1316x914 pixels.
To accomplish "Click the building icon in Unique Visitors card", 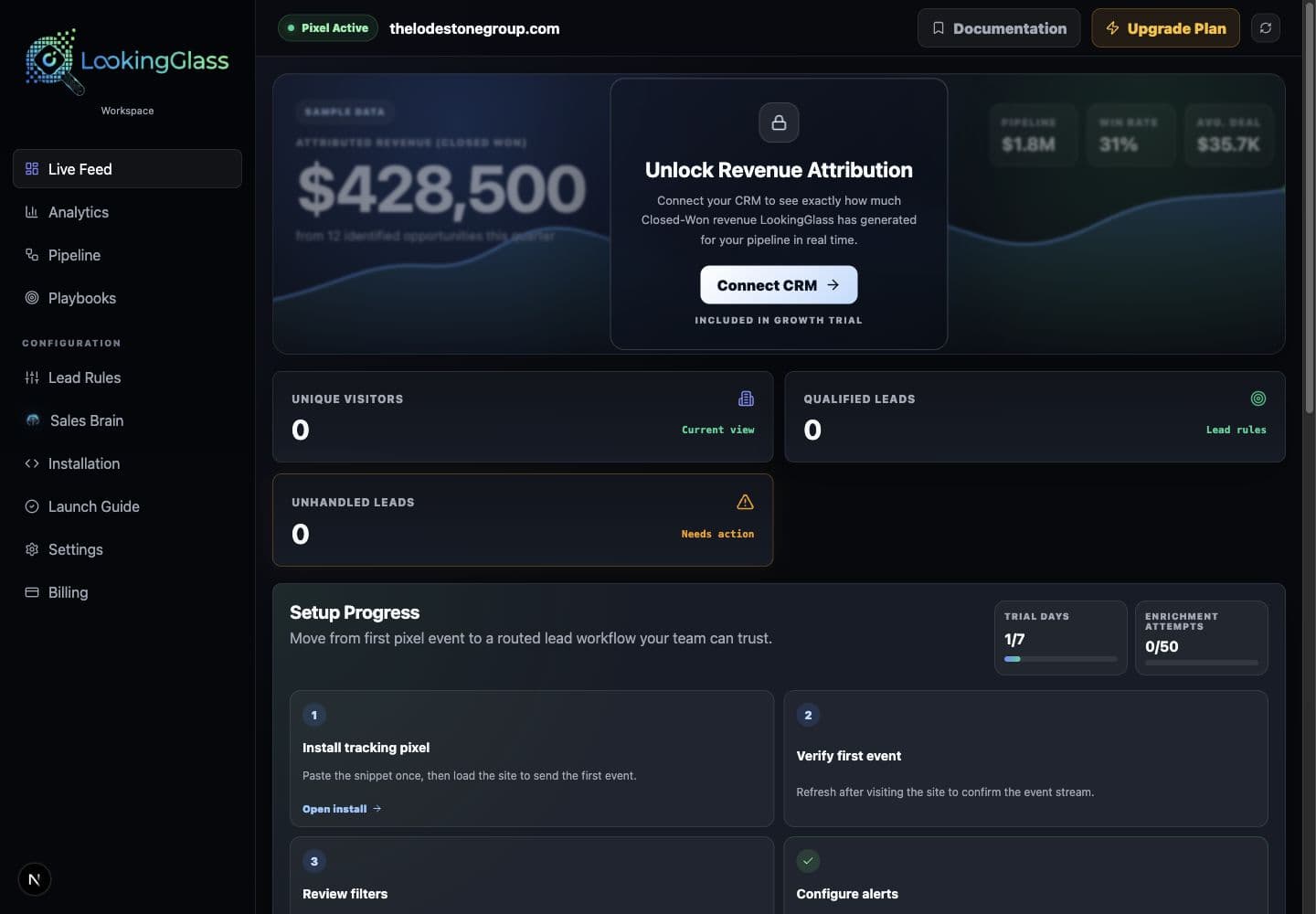I will (x=746, y=399).
